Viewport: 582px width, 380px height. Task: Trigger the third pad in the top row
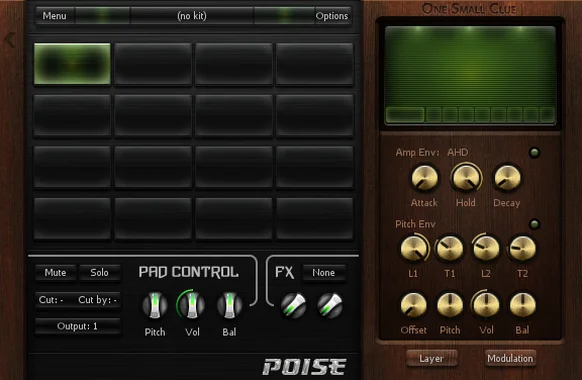pyautogui.click(x=234, y=64)
